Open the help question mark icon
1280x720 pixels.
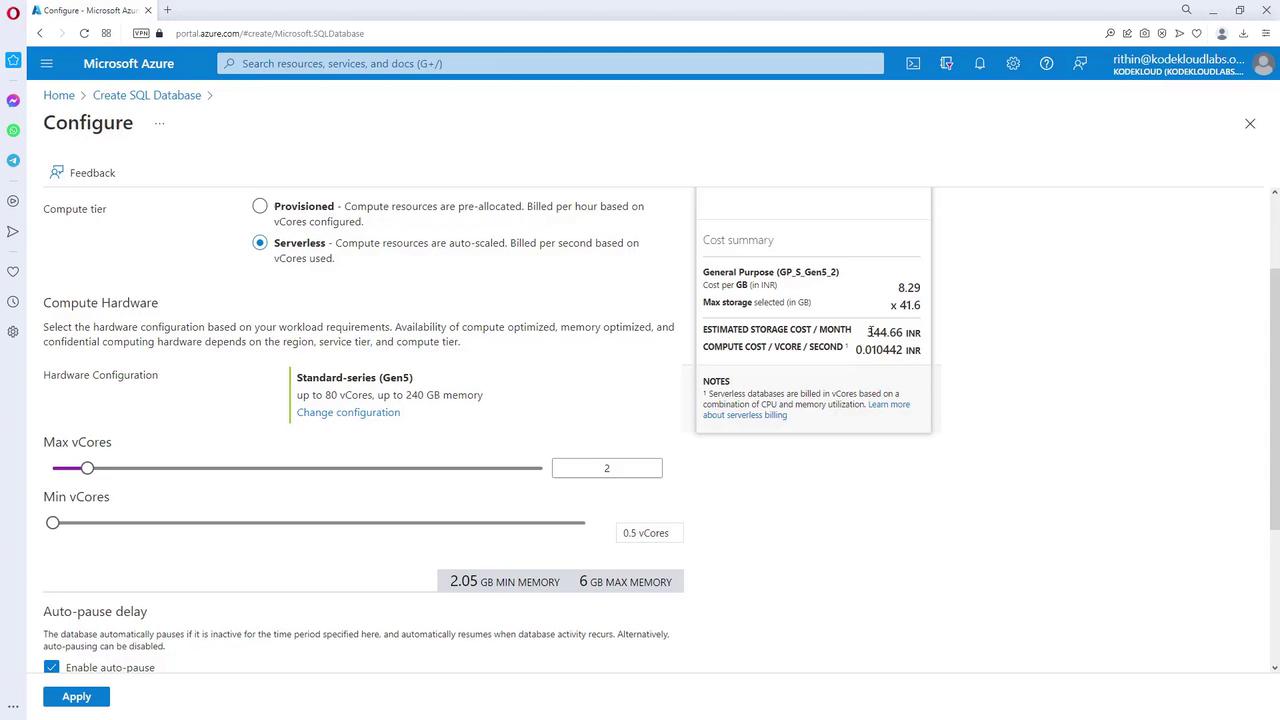pos(1046,63)
